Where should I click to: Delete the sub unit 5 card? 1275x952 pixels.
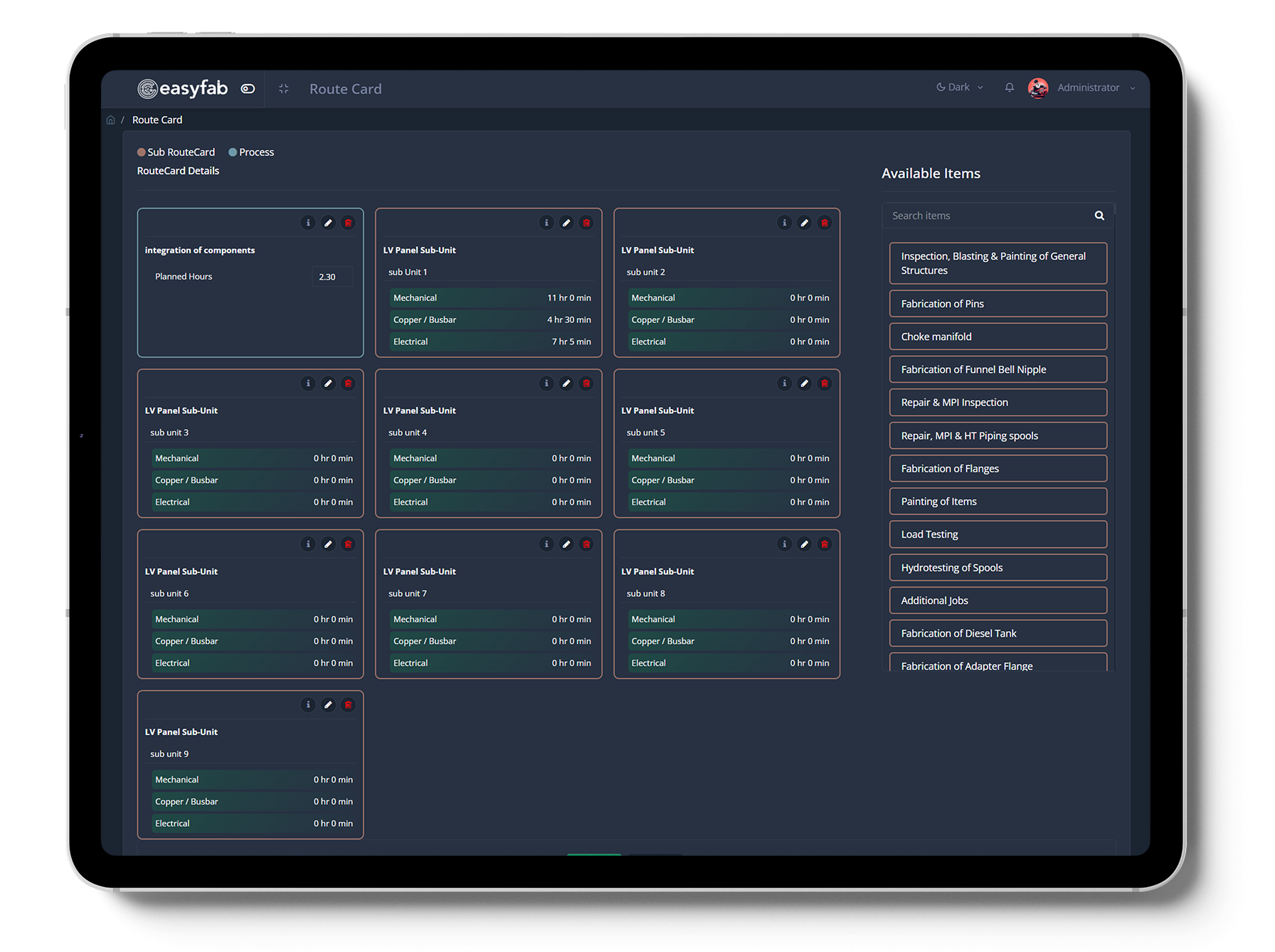click(825, 384)
